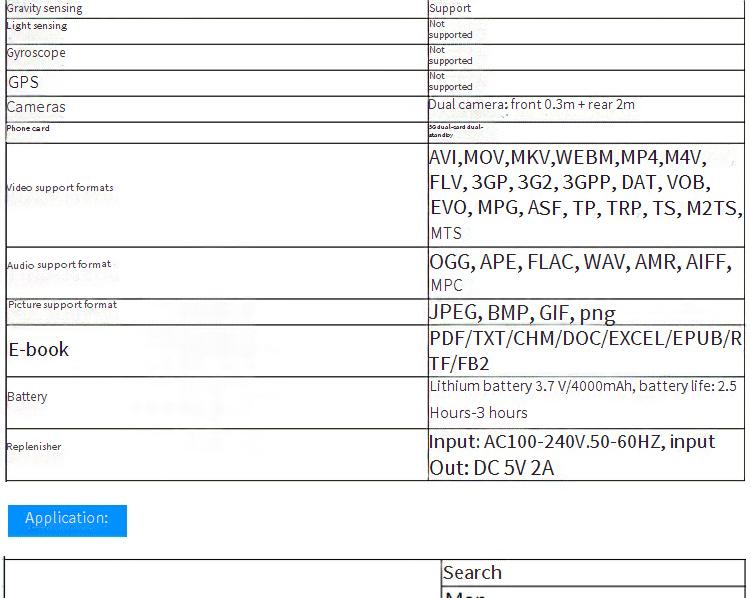Click the Dual camera specification text
The height and width of the screenshot is (598, 750).
pyautogui.click(x=531, y=105)
